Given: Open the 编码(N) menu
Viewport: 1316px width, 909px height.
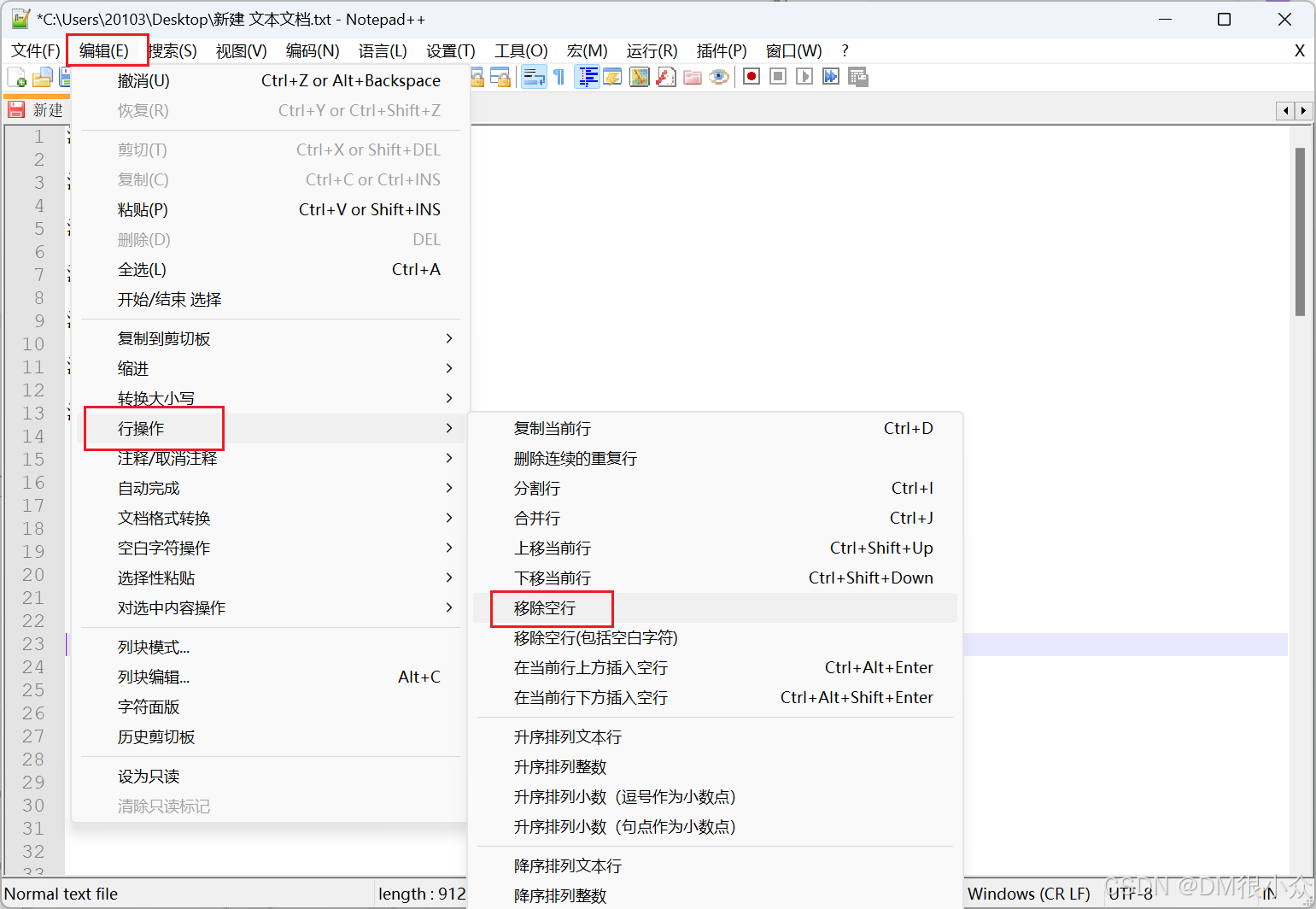Looking at the screenshot, I should 313,51.
